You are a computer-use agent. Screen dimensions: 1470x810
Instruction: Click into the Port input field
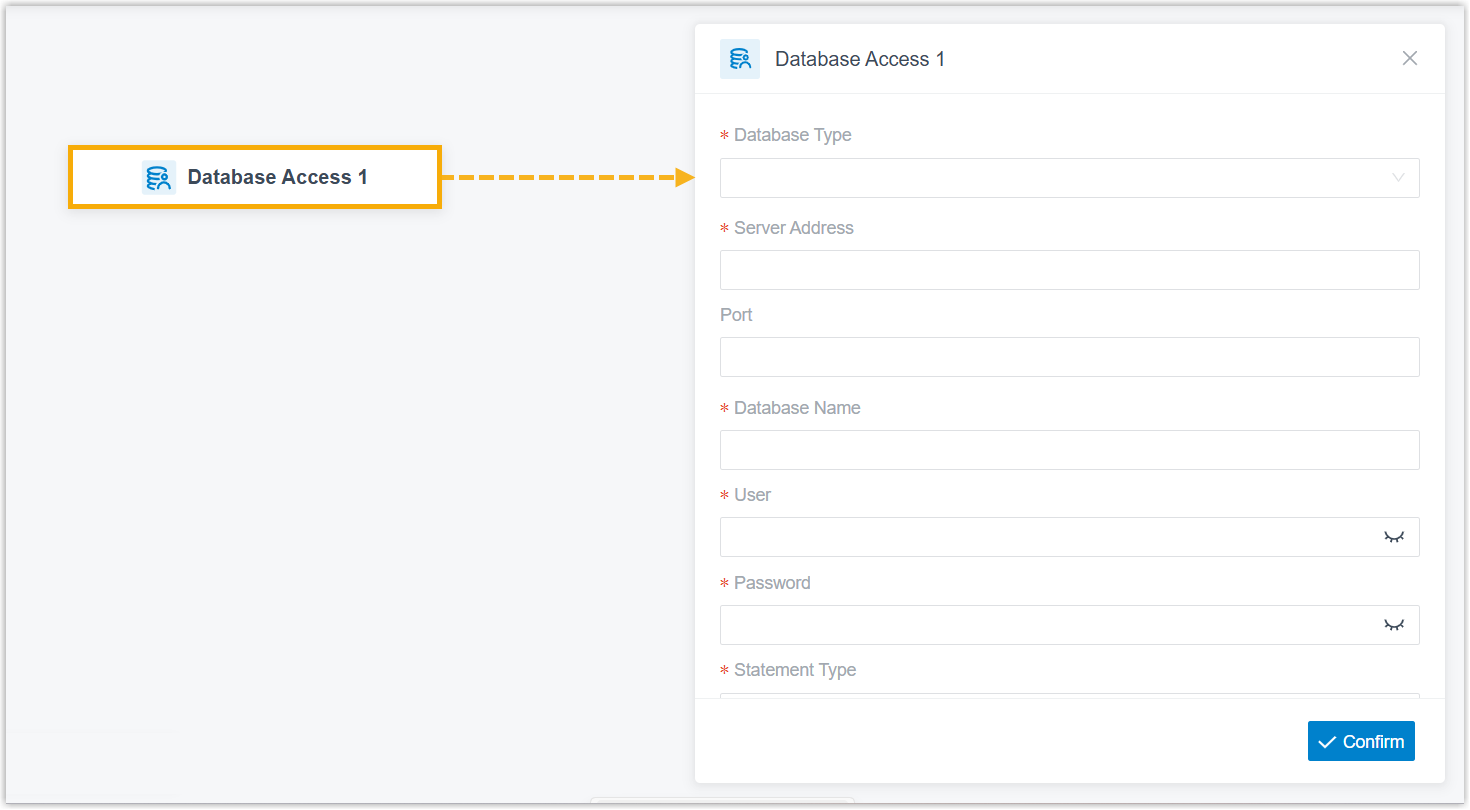1069,357
